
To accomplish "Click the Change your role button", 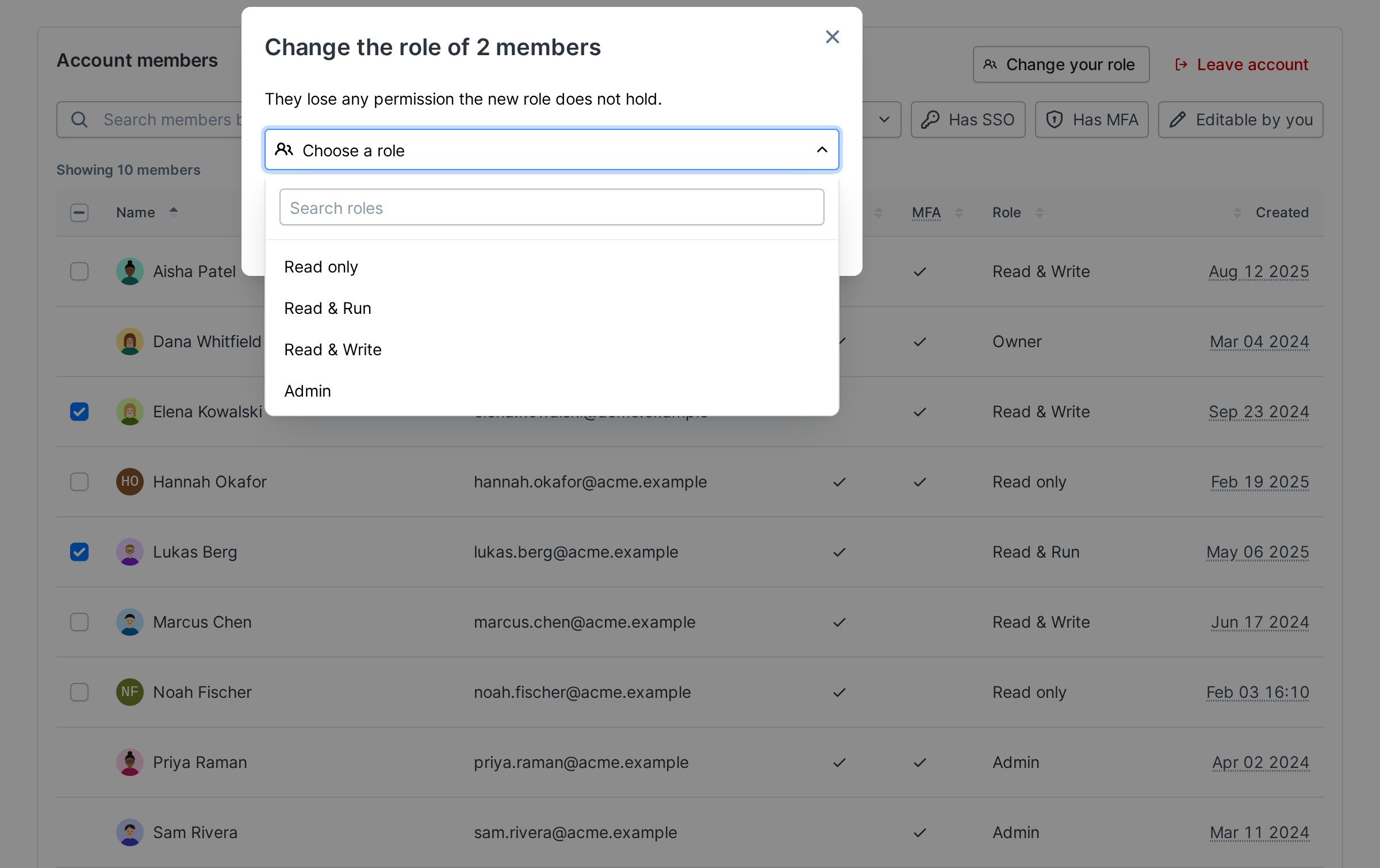I will [x=1061, y=64].
